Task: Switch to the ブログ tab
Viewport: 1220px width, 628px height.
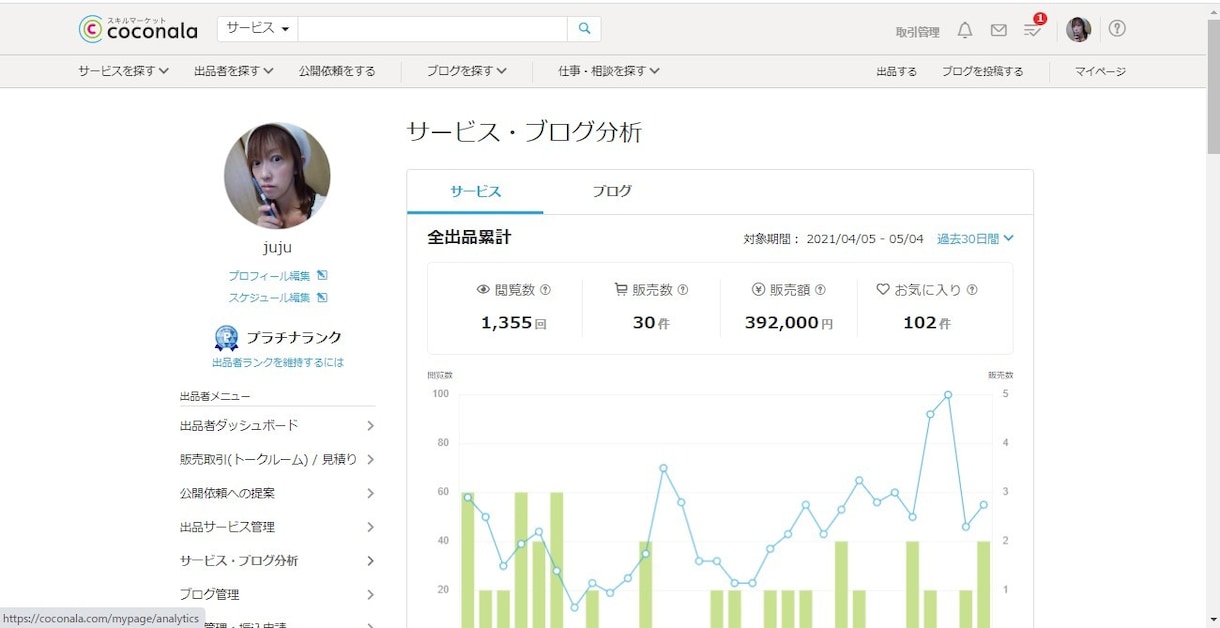Action: (x=612, y=192)
